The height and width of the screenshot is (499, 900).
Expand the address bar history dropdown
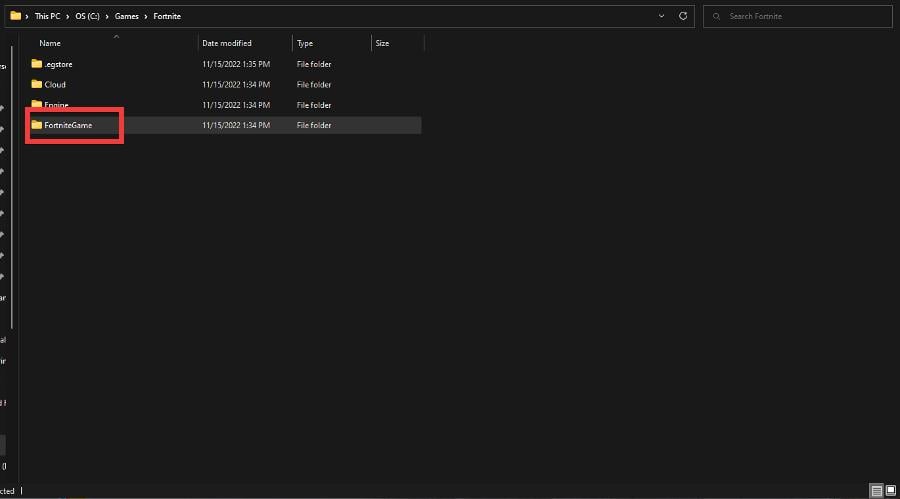661,16
